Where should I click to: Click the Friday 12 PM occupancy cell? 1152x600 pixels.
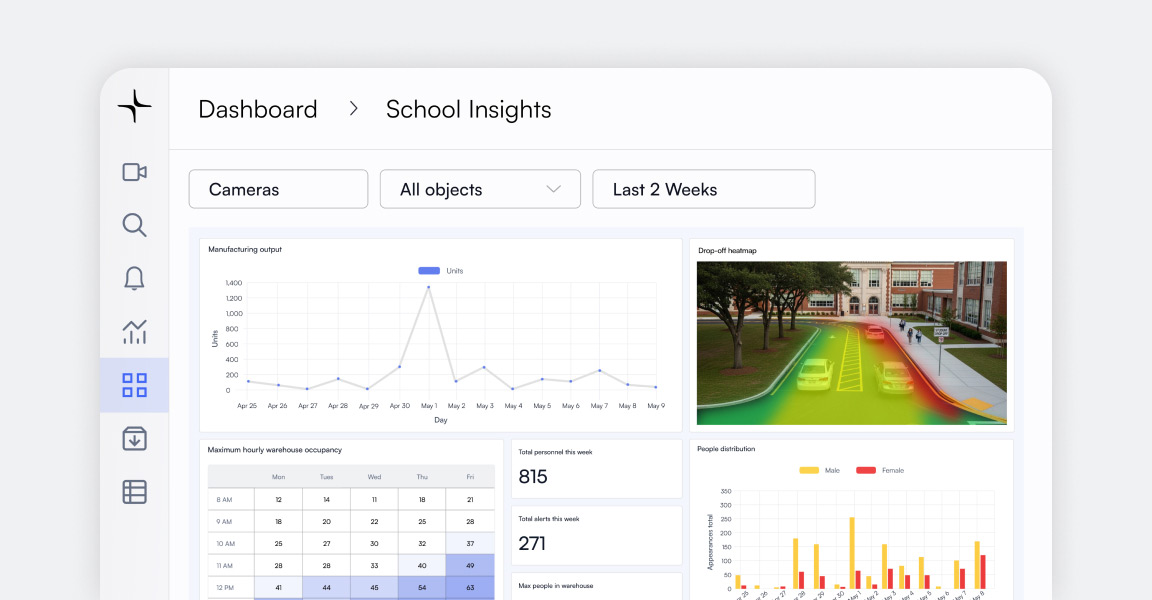[470, 588]
